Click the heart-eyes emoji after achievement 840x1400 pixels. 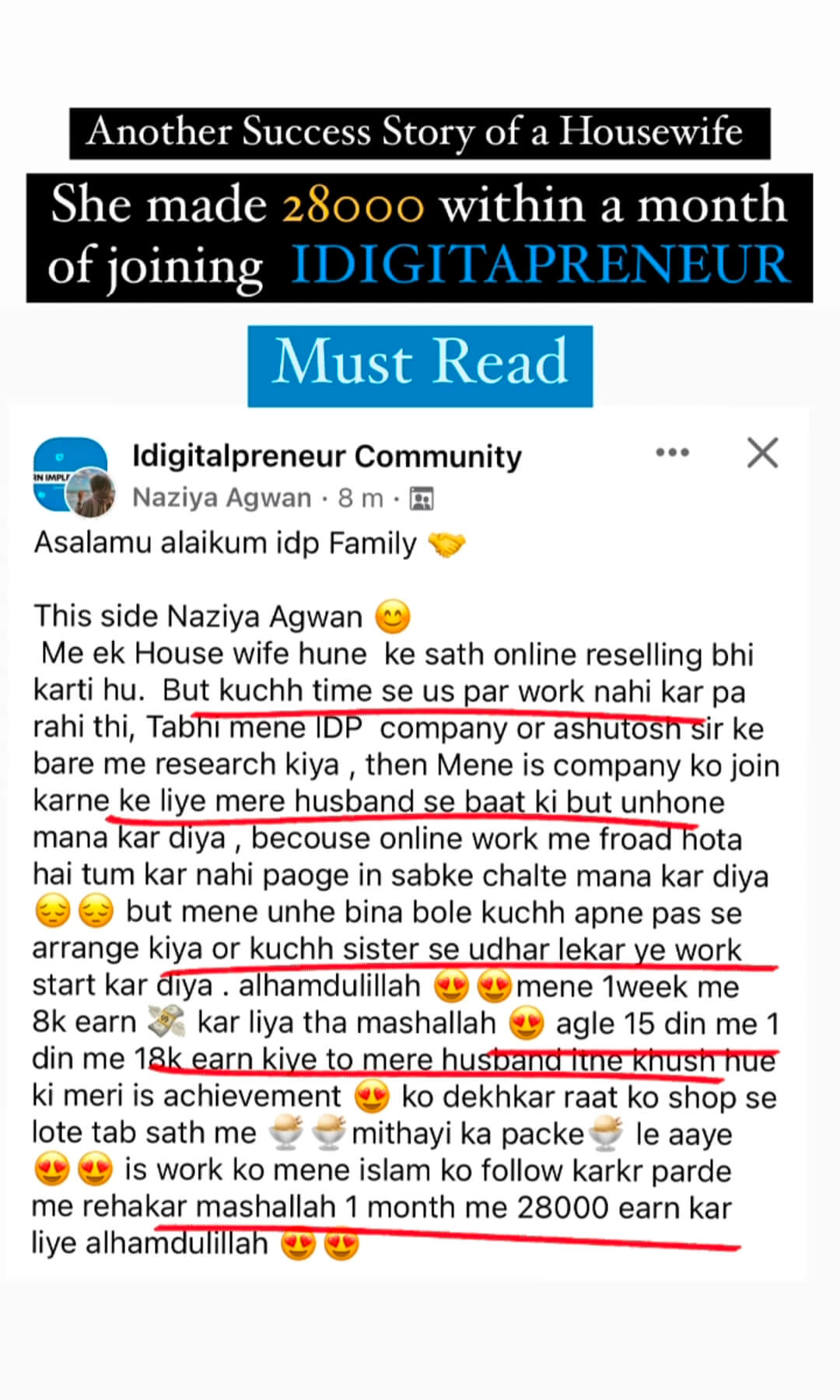click(372, 1097)
